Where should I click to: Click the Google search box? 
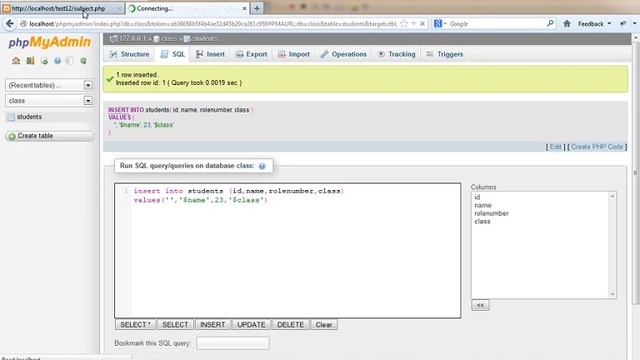496,24
